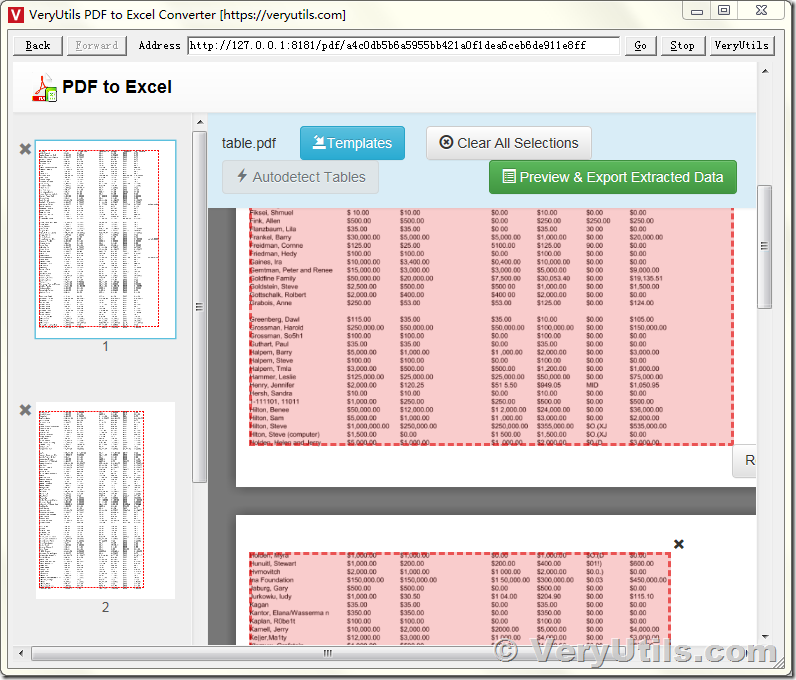The image size is (796, 680).
Task: Click the '$1,000,000.00' cell value
Action: [368, 426]
